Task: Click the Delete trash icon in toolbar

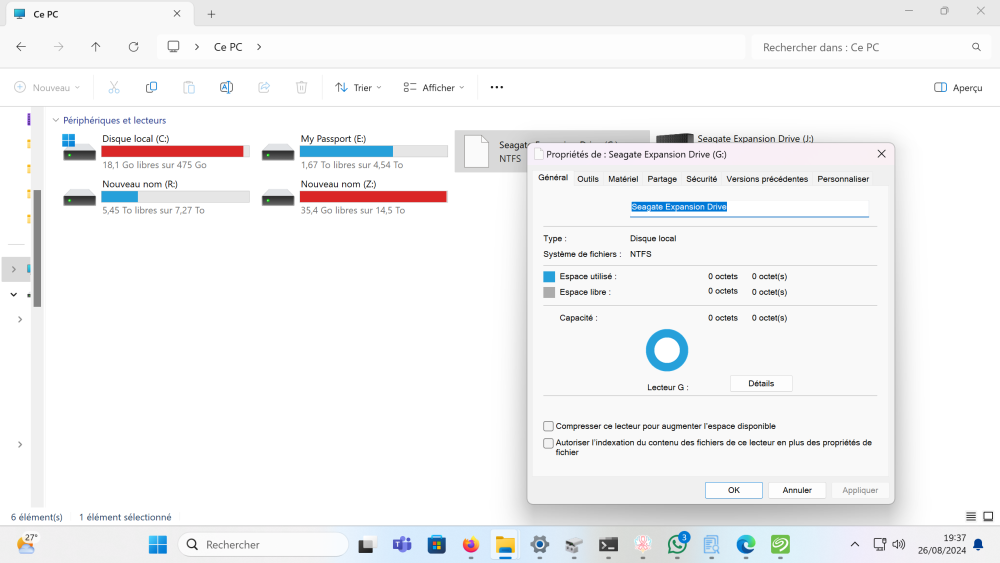Action: [301, 88]
